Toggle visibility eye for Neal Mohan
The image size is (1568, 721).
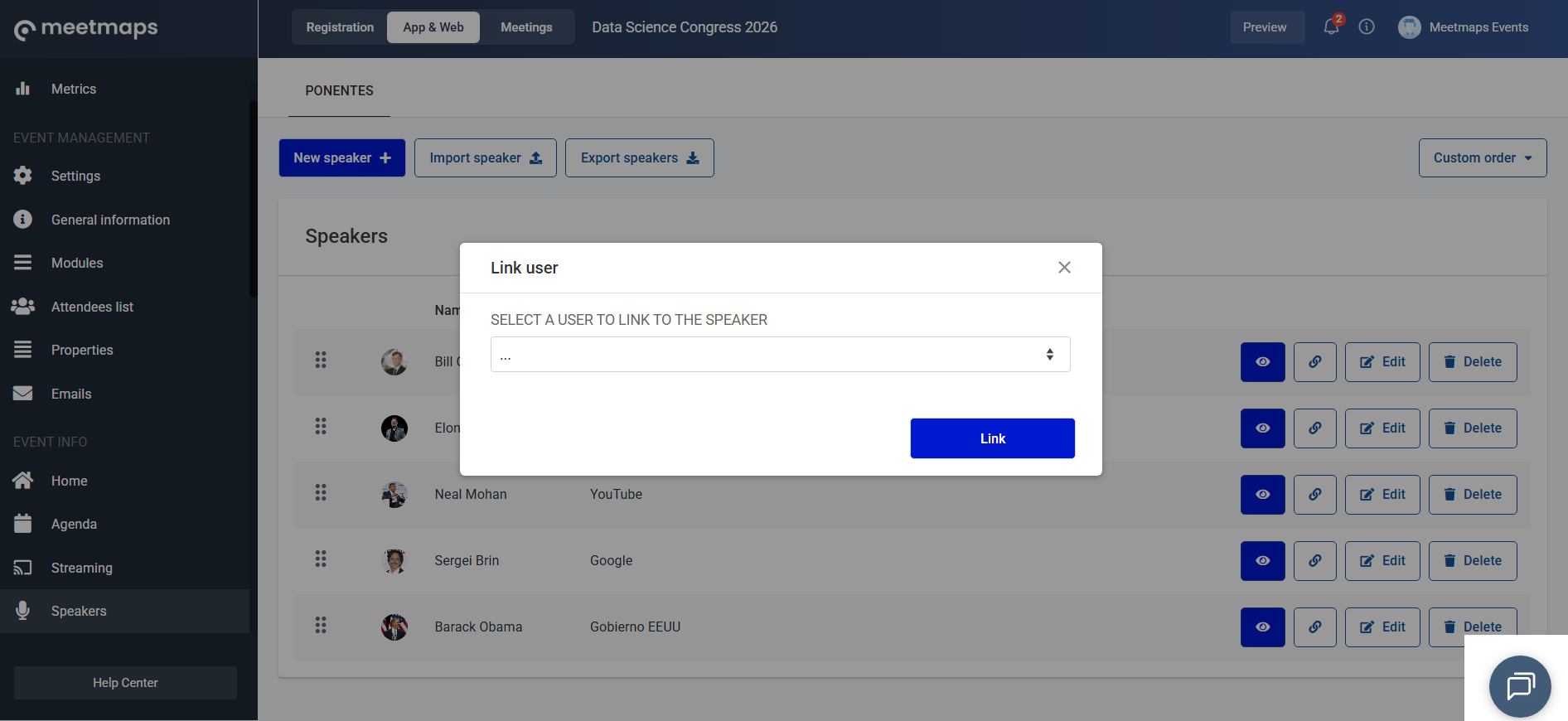pyautogui.click(x=1262, y=495)
